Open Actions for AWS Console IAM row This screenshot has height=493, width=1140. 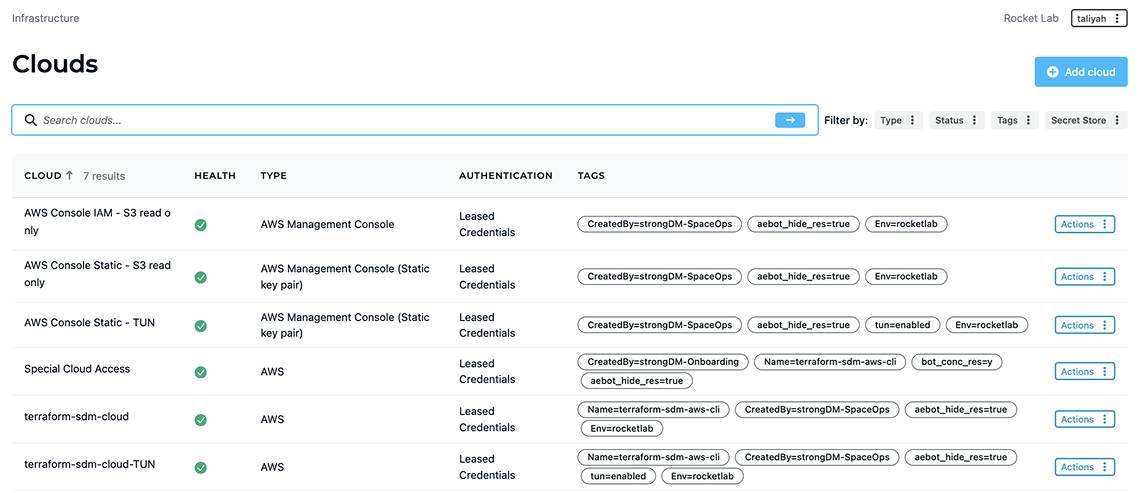1085,224
